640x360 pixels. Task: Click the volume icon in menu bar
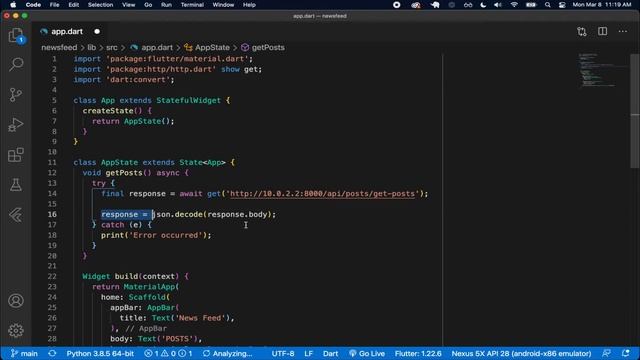(498, 5)
